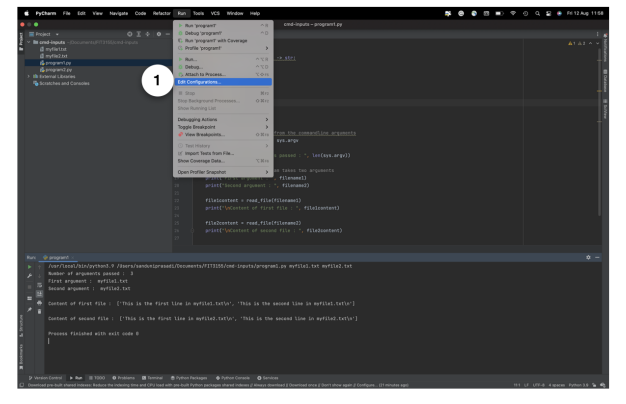The image size is (626, 404).
Task: Hide the Project panel with the minus icon
Action: pos(168,34)
